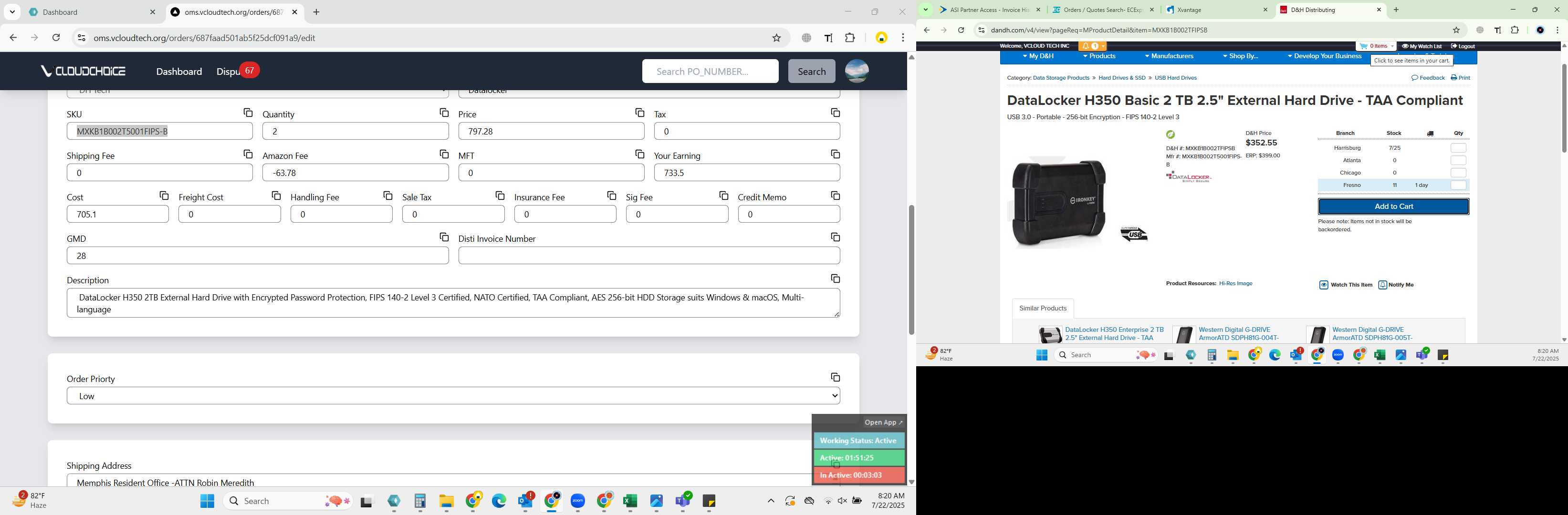Open tab search arrow in OMS browser window
Viewport: 1568px width, 515px height.
tap(12, 12)
